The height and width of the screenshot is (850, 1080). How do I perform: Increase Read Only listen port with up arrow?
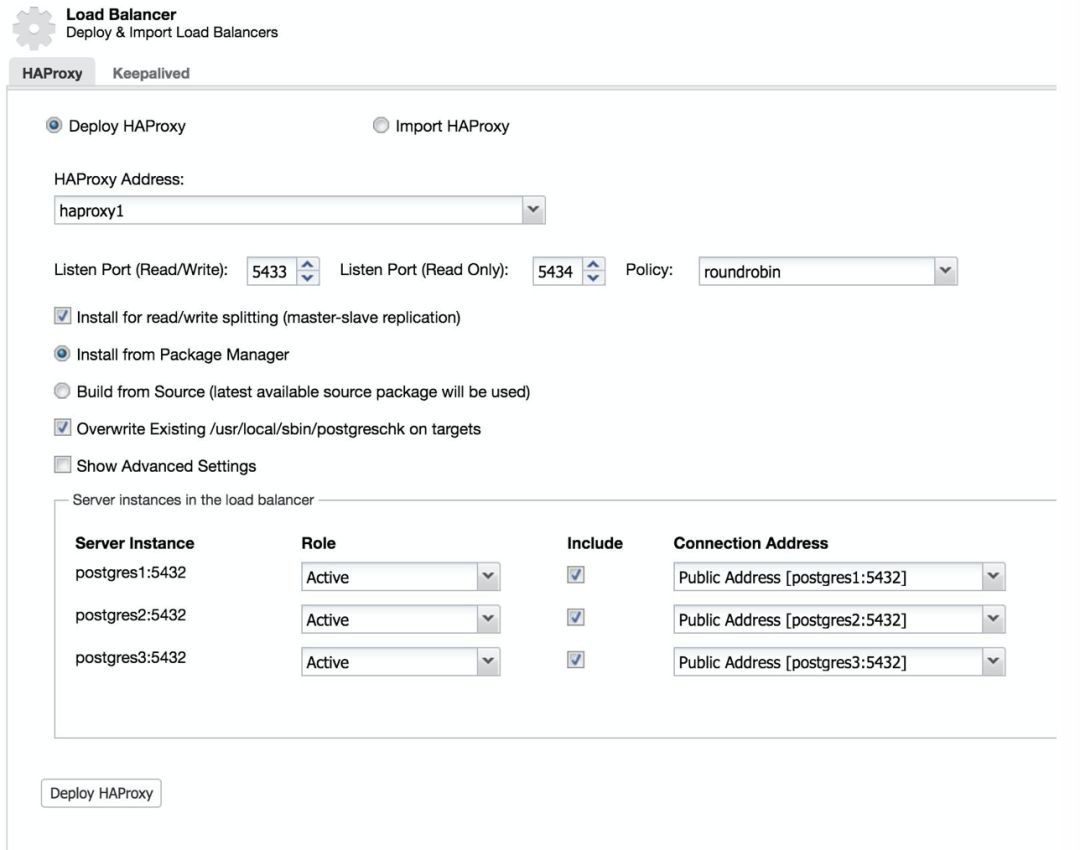coord(594,265)
